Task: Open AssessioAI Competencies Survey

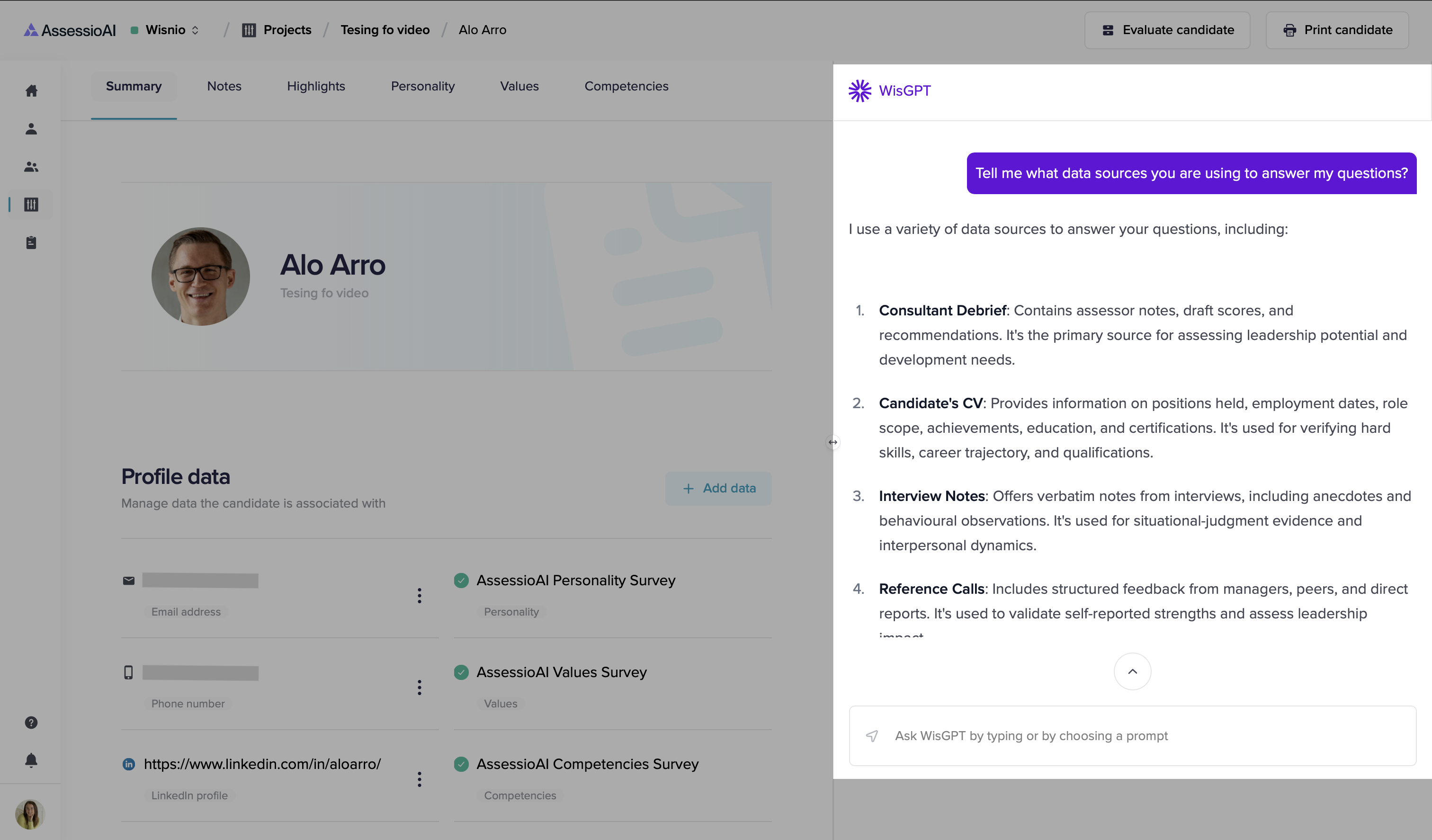Action: [588, 764]
